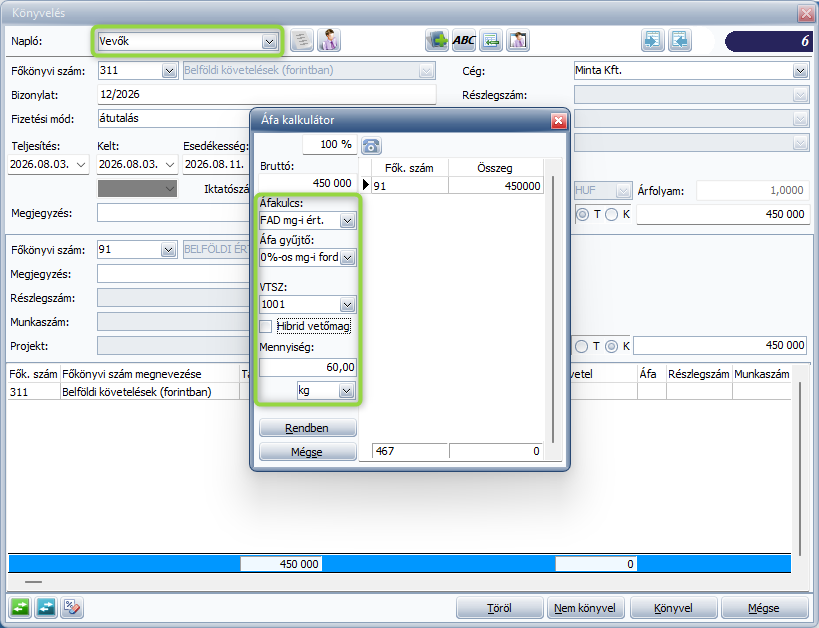Click the Bizonylat field showing 12/2026
This screenshot has height=628, width=819.
coord(267,95)
